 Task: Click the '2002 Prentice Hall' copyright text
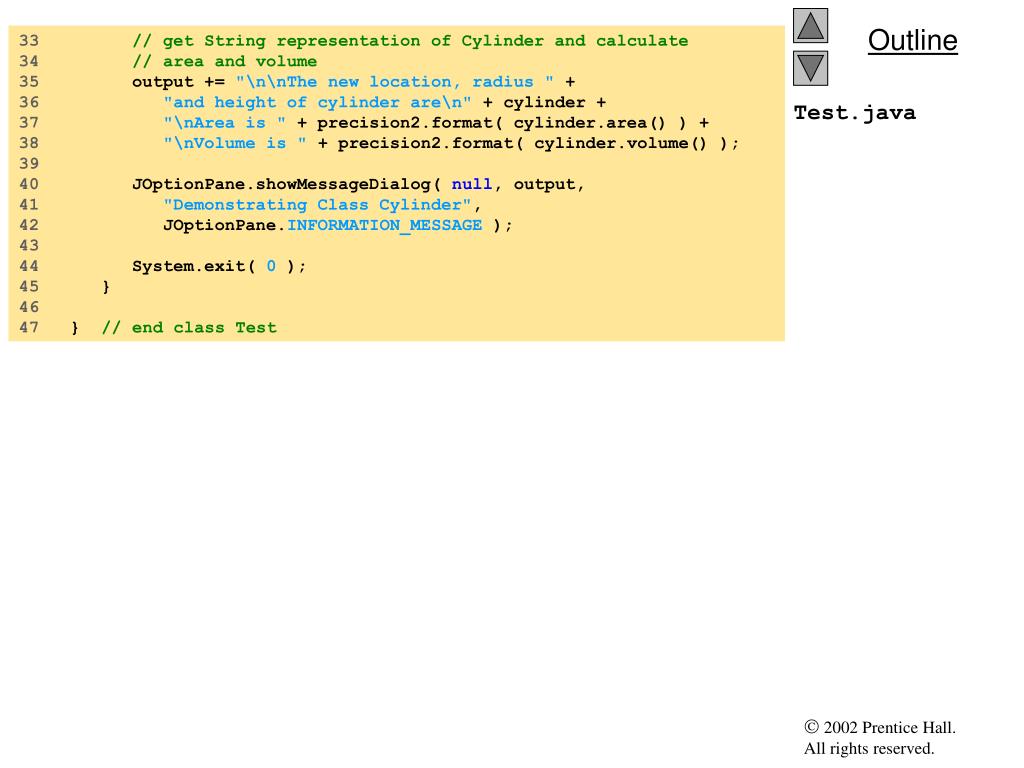click(x=880, y=728)
